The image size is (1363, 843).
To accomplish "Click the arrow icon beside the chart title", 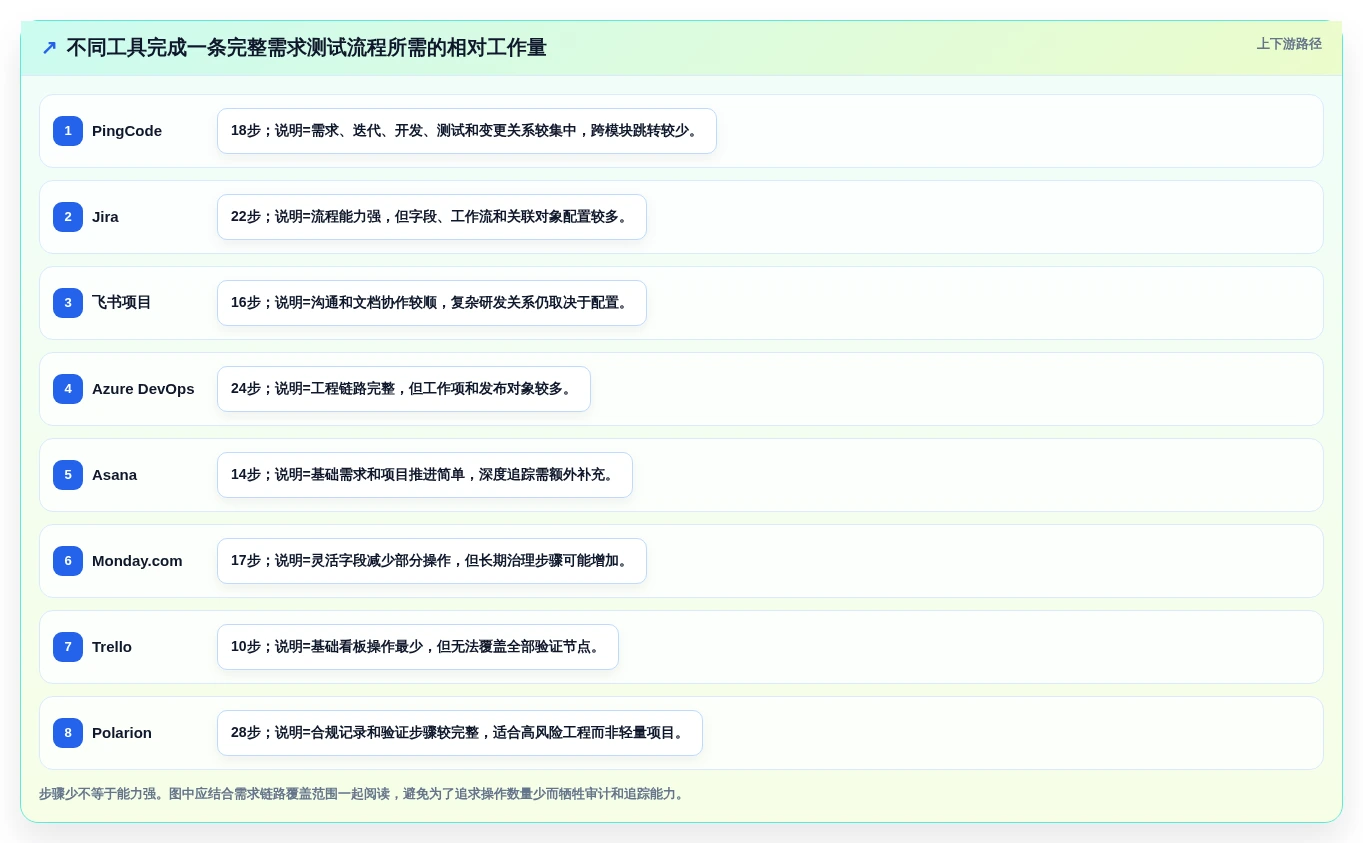I will pos(49,48).
